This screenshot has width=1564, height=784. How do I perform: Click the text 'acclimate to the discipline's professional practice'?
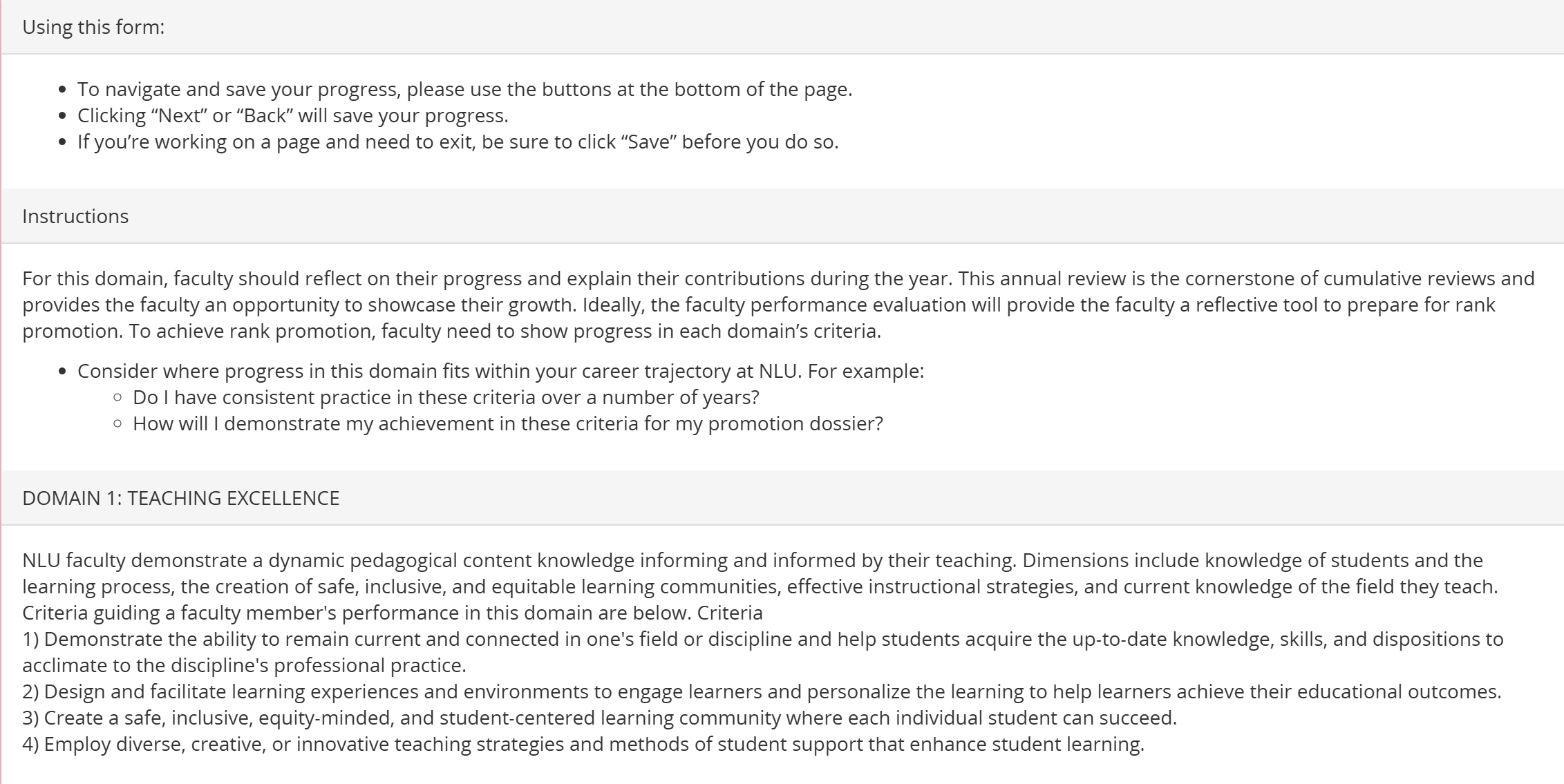[x=244, y=665]
